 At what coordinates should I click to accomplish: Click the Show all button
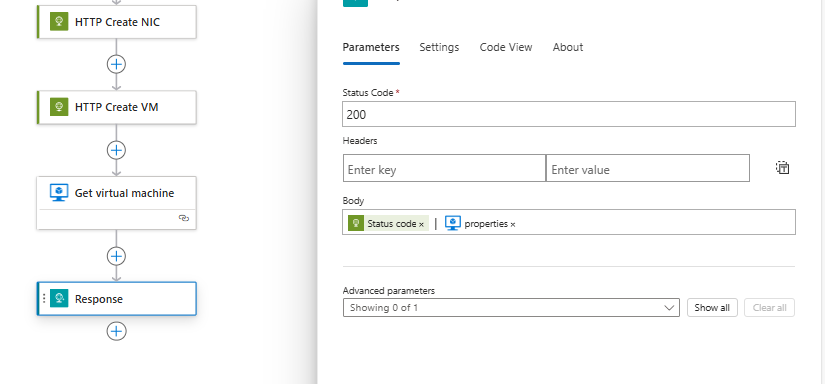click(x=712, y=308)
